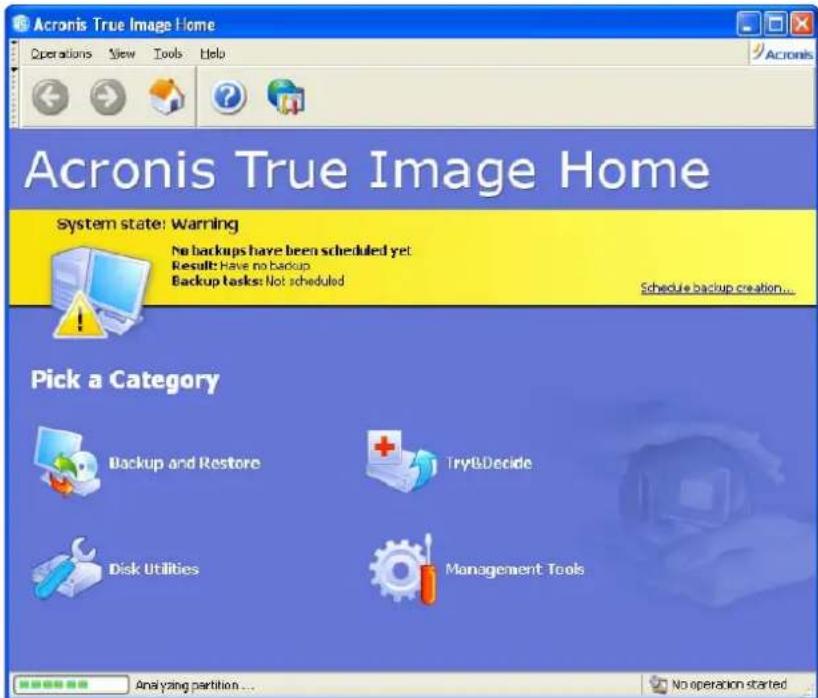818x698 pixels.
Task: Click 'No backups have been scheduled yet' text
Action: click(291, 250)
